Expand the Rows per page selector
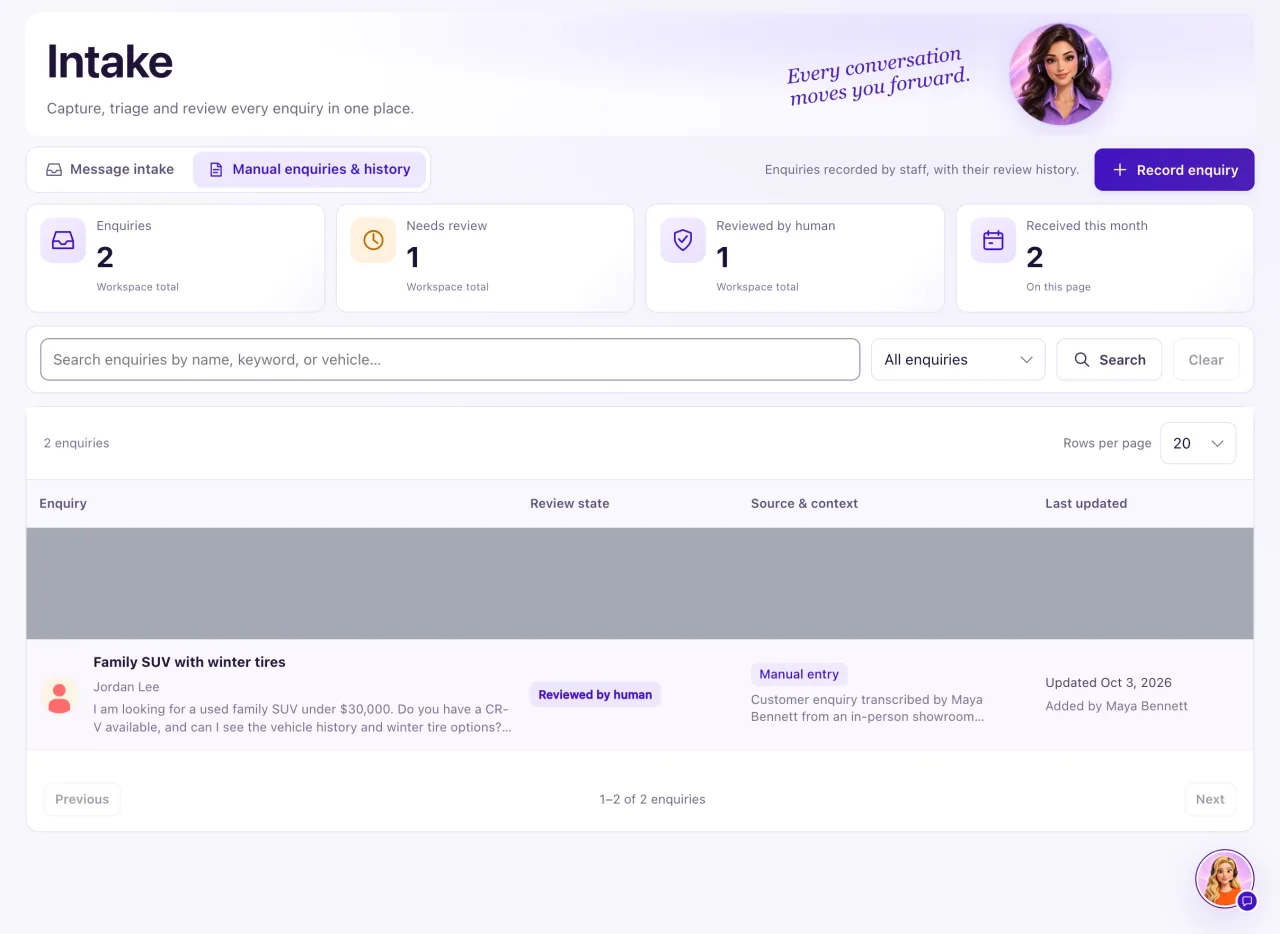Screen dimensions: 1280x934 [x=1198, y=443]
